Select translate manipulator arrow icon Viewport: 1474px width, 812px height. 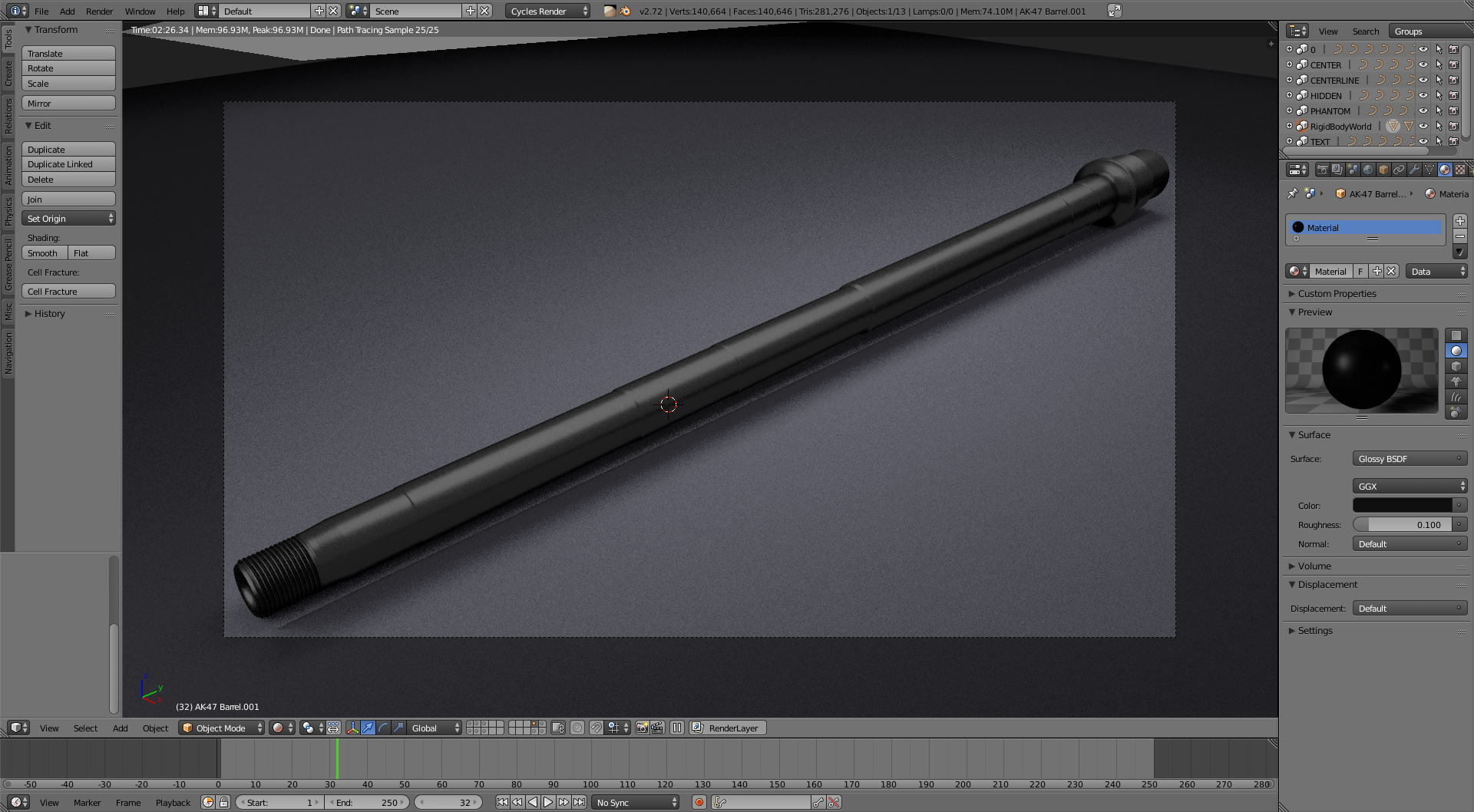[x=368, y=728]
